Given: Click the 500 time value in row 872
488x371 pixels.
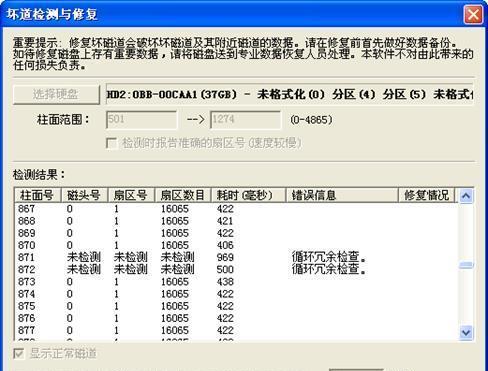Looking at the screenshot, I should pos(225,270).
